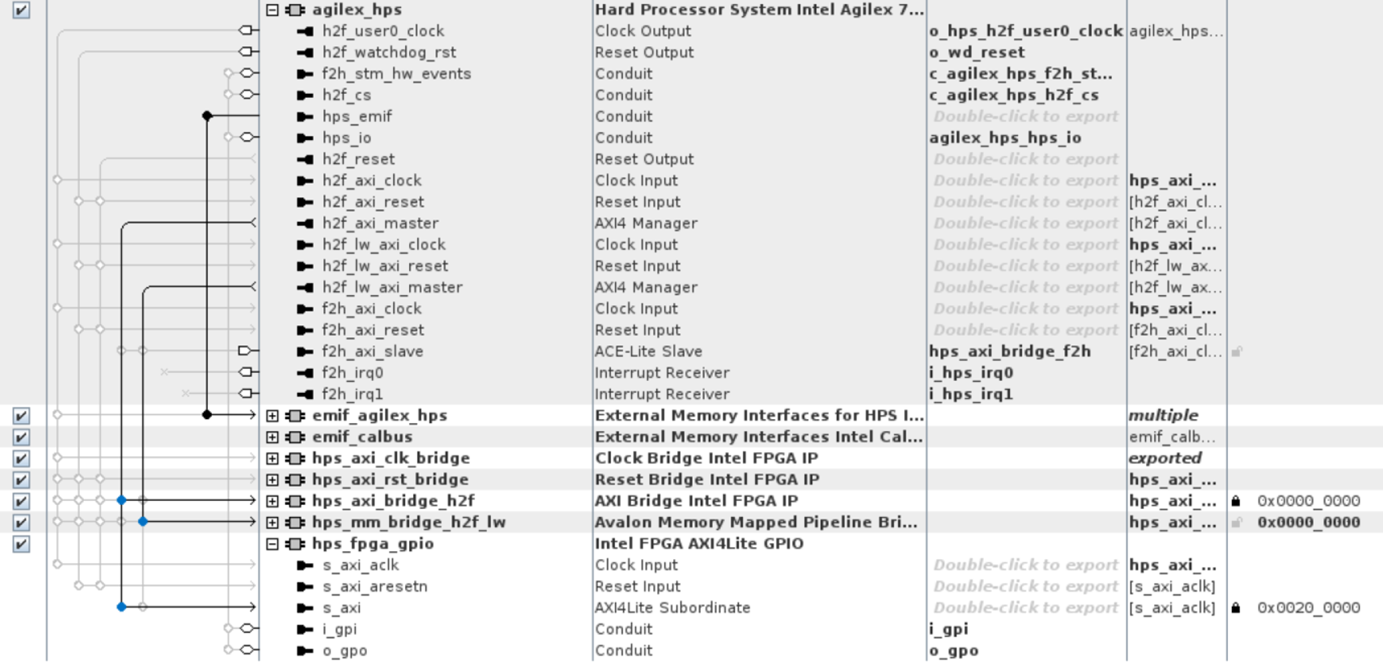Click the o_wd_reset export name
This screenshot has width=1383, height=667.
point(976,52)
